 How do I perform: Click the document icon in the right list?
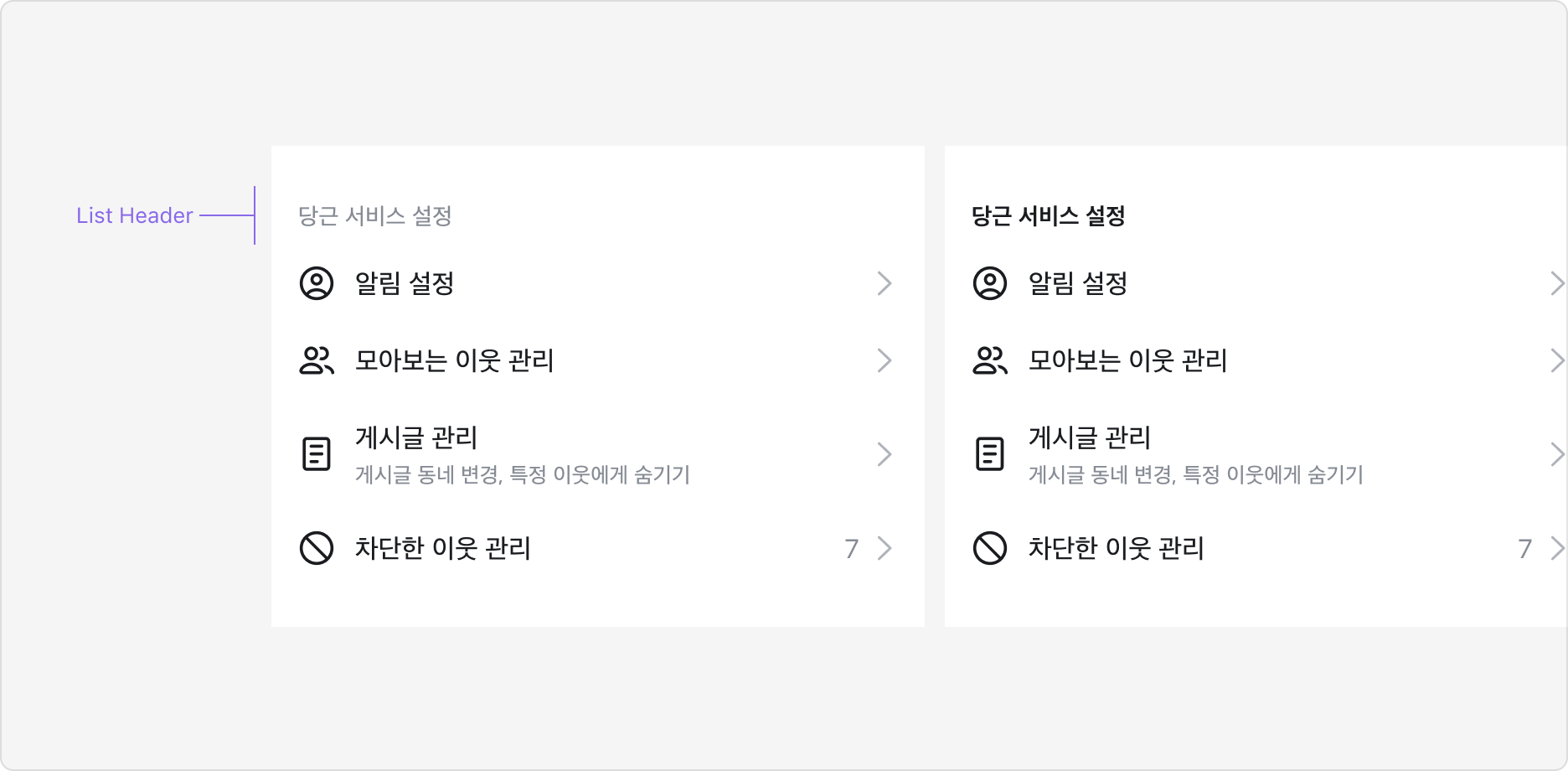pyautogui.click(x=989, y=454)
